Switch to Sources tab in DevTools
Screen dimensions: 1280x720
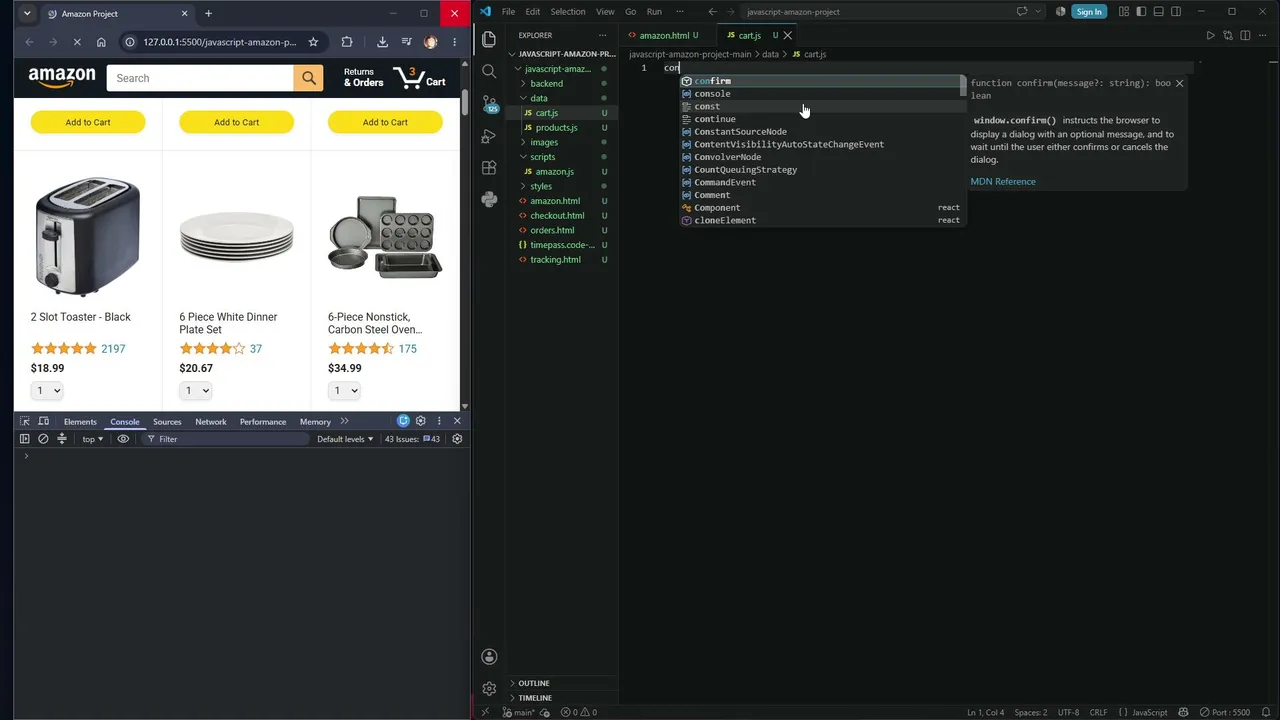click(167, 422)
